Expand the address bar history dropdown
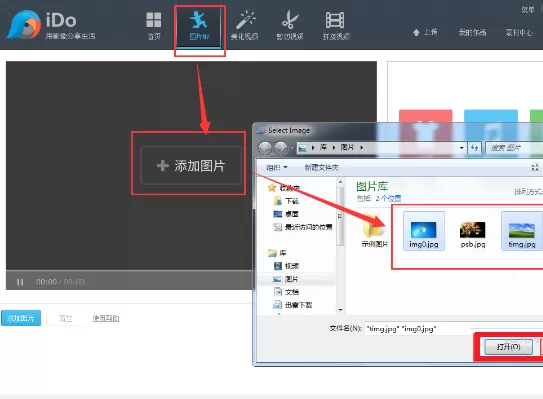The width and height of the screenshot is (543, 399). pos(462,148)
